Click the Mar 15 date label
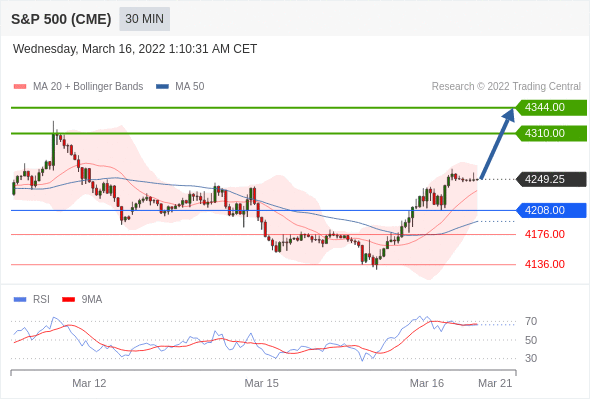The width and height of the screenshot is (590, 400). point(262,383)
